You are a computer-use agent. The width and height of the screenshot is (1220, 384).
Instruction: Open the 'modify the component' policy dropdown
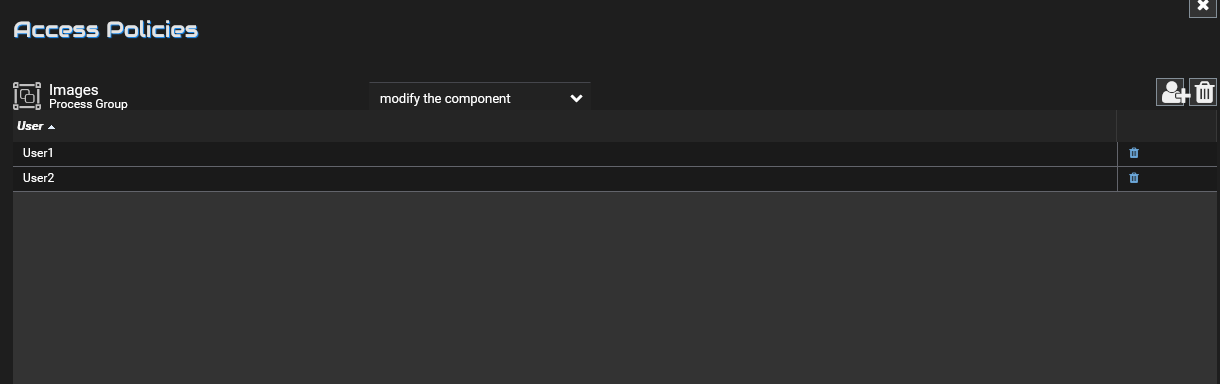[480, 98]
